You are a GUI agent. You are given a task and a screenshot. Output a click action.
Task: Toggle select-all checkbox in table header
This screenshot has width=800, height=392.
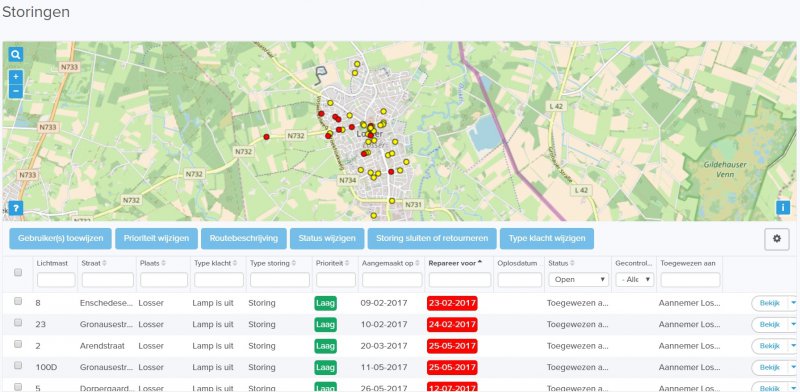coord(18,273)
